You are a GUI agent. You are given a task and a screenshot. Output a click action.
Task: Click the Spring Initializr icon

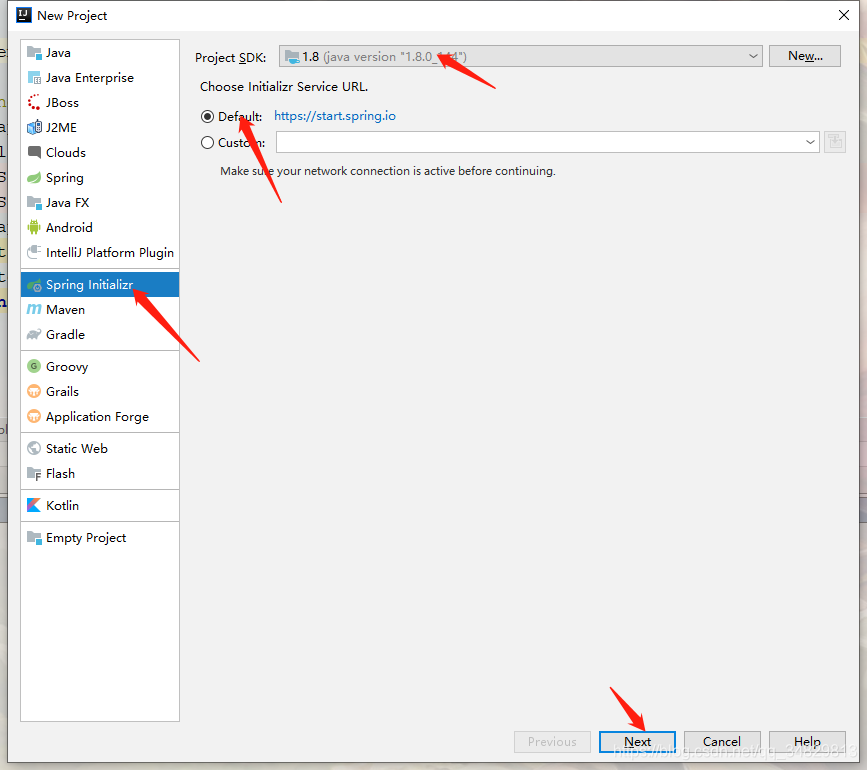(34, 285)
